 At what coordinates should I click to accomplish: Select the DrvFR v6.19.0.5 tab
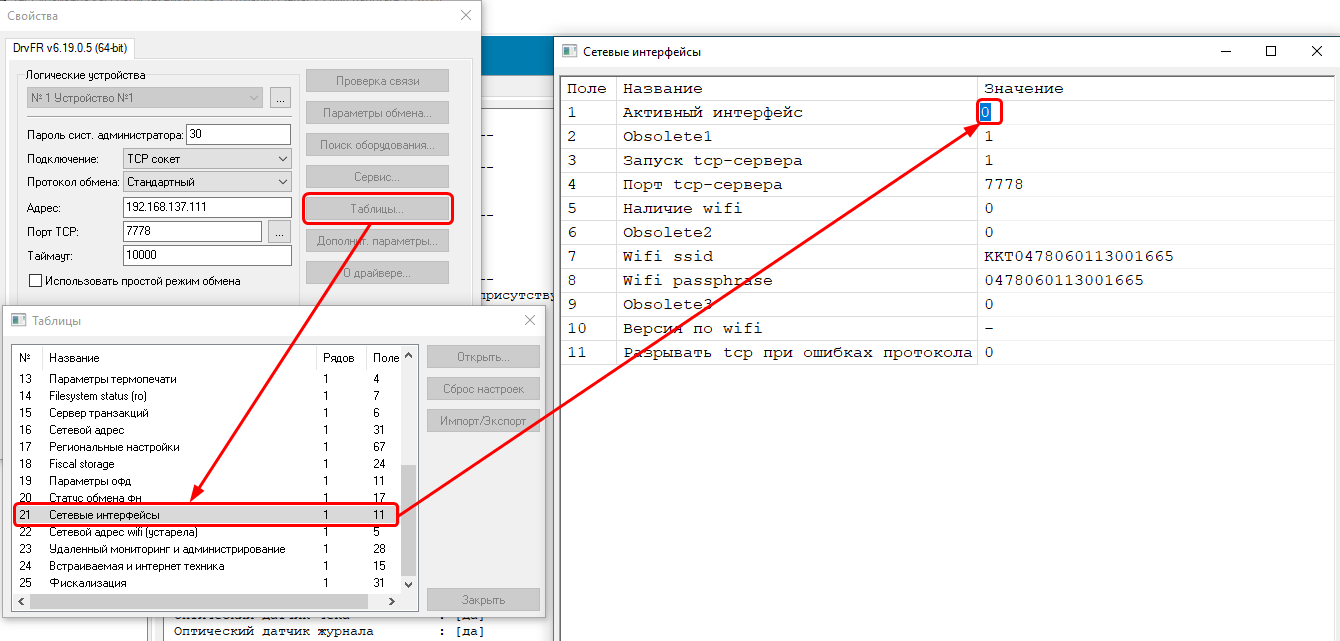click(x=70, y=48)
